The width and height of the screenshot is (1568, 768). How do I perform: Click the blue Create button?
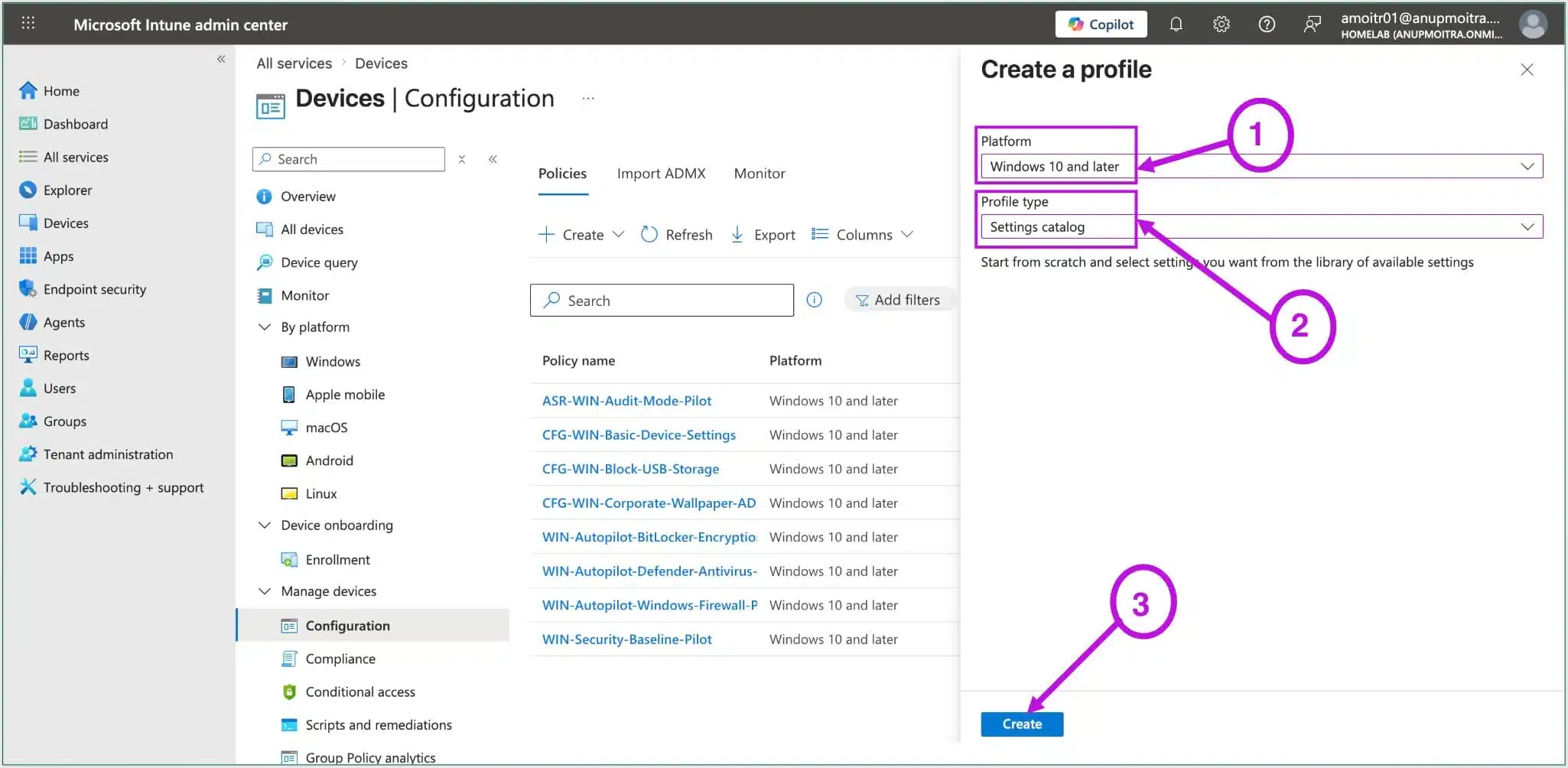click(x=1022, y=724)
